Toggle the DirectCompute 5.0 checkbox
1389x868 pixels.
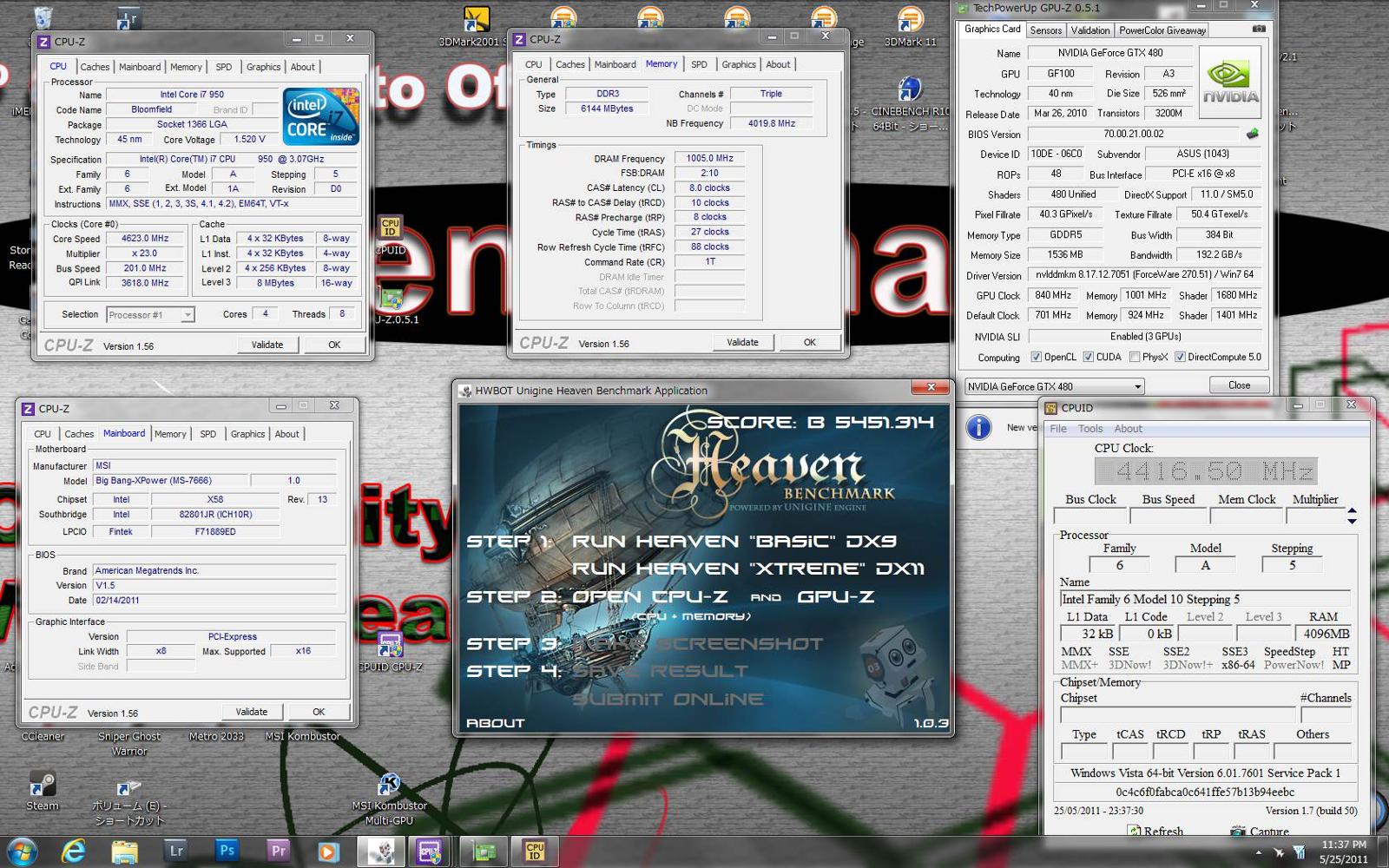click(1180, 357)
